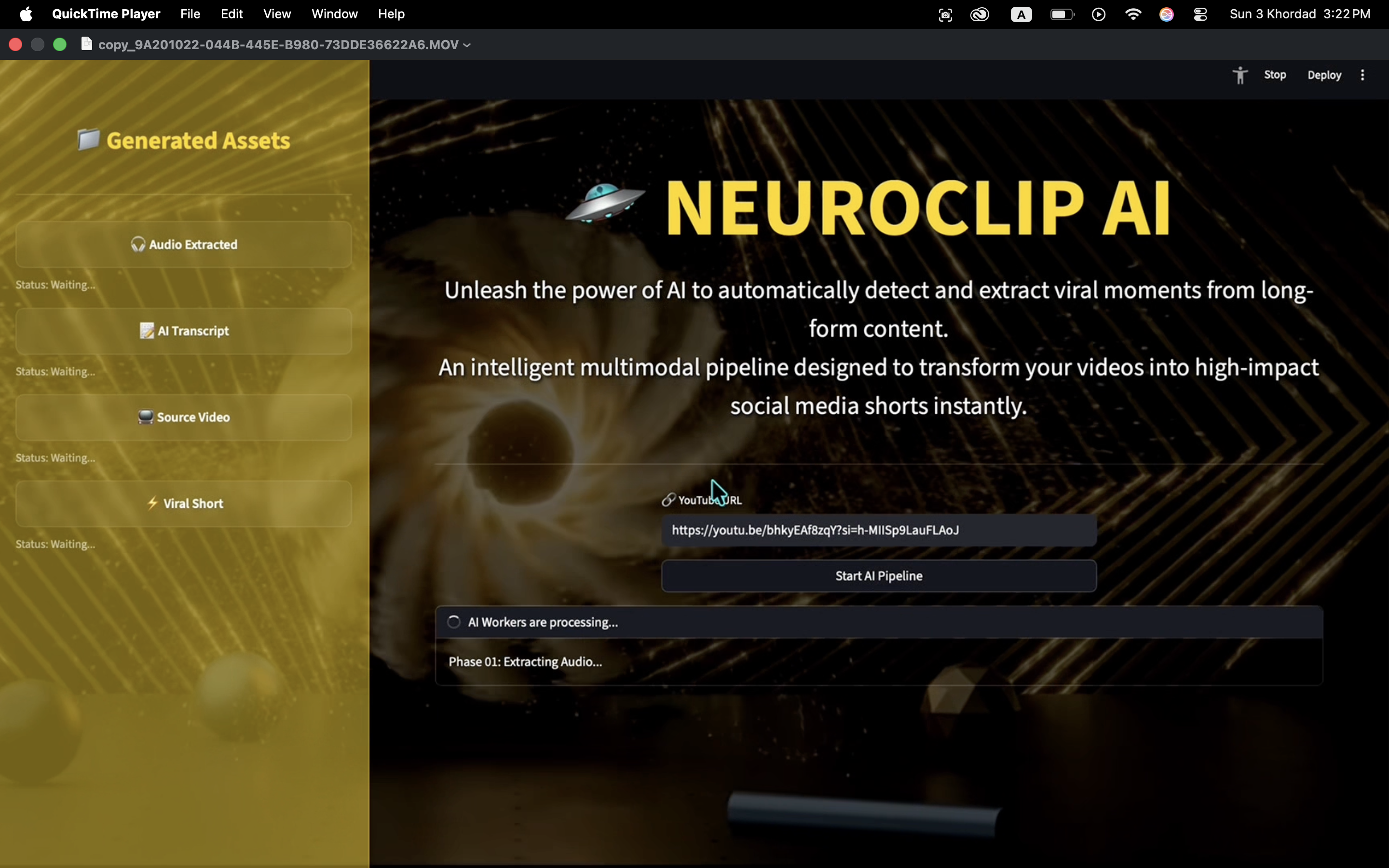Open the Source Video asset
The width and height of the screenshot is (1389, 868).
tap(184, 417)
